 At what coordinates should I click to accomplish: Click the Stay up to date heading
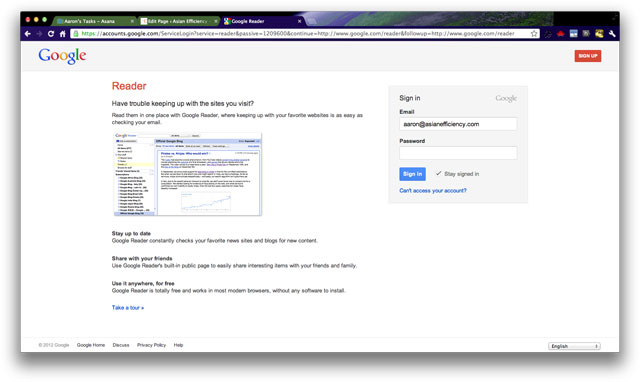coord(131,233)
